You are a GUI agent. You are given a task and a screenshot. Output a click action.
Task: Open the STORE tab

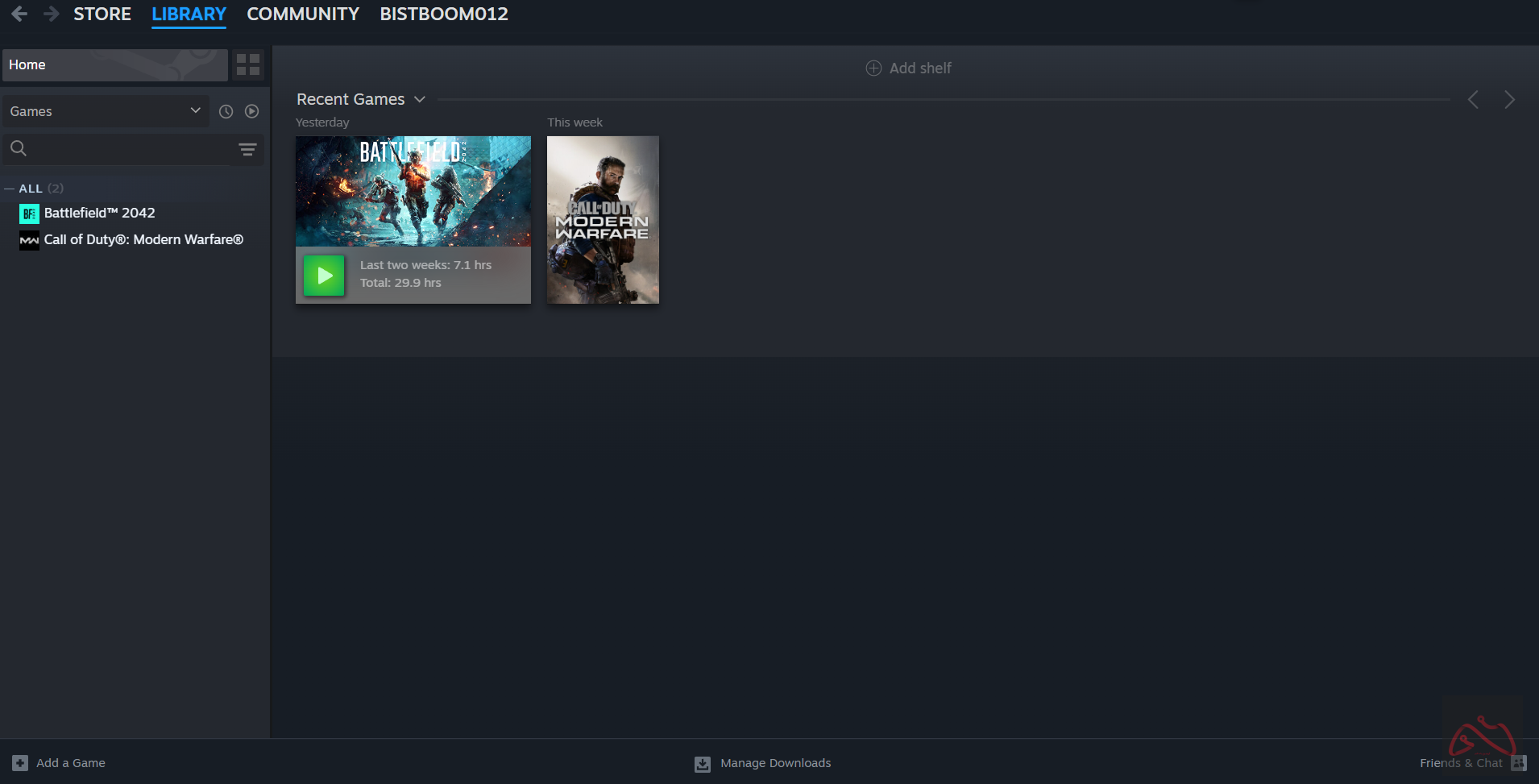[102, 14]
